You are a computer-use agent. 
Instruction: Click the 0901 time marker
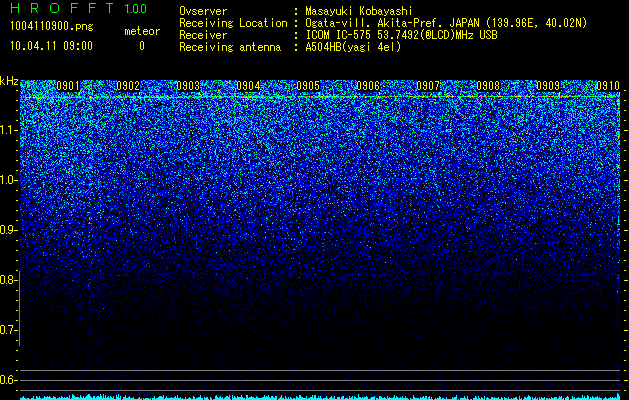[x=68, y=86]
